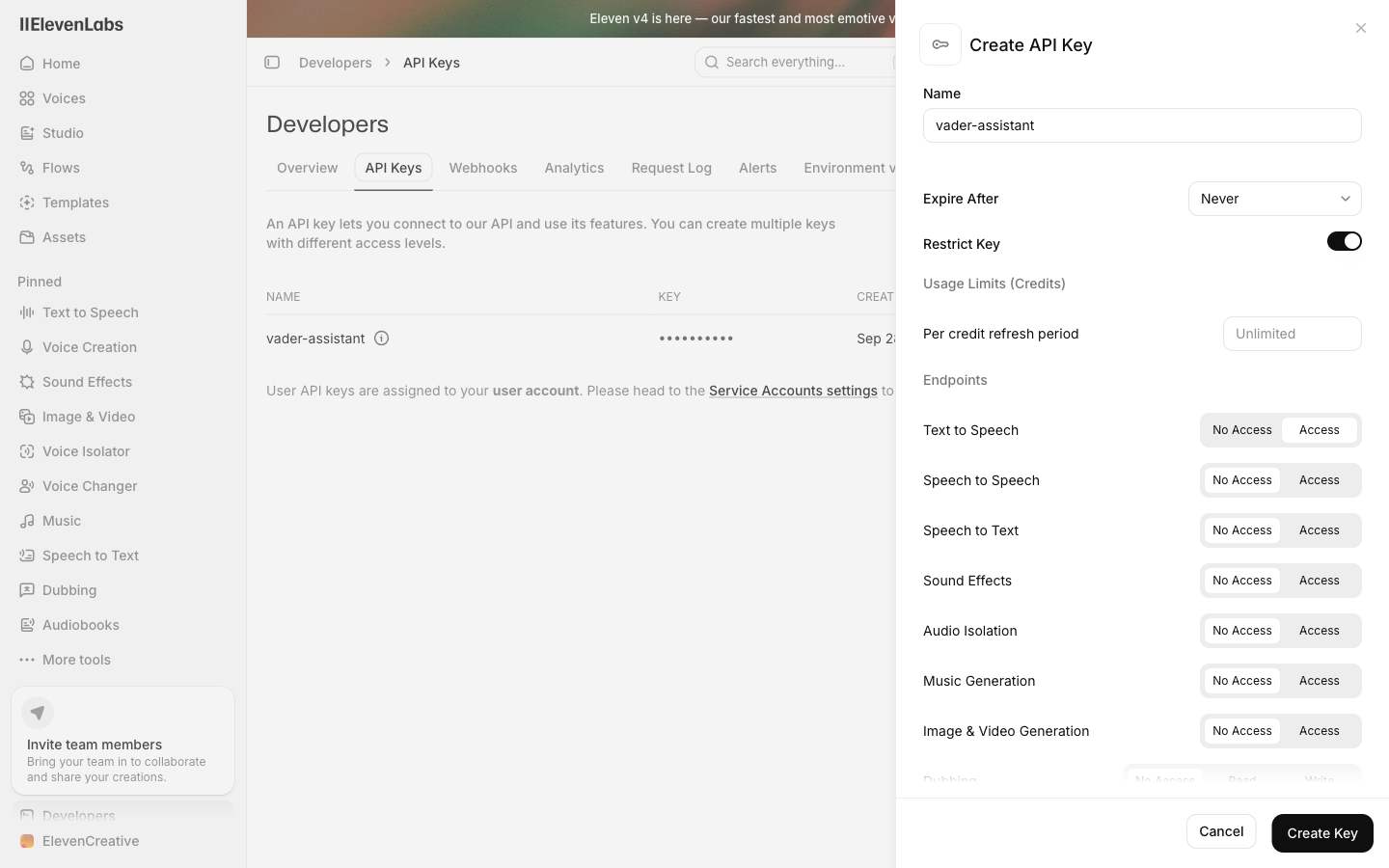Click Environment variables tab

[849, 168]
